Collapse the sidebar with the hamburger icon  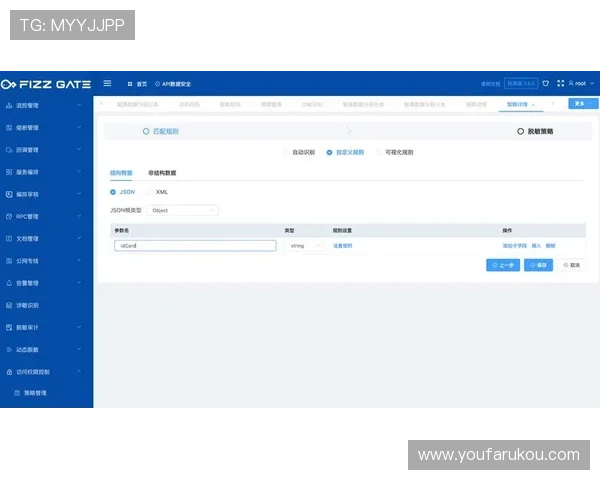[107, 83]
